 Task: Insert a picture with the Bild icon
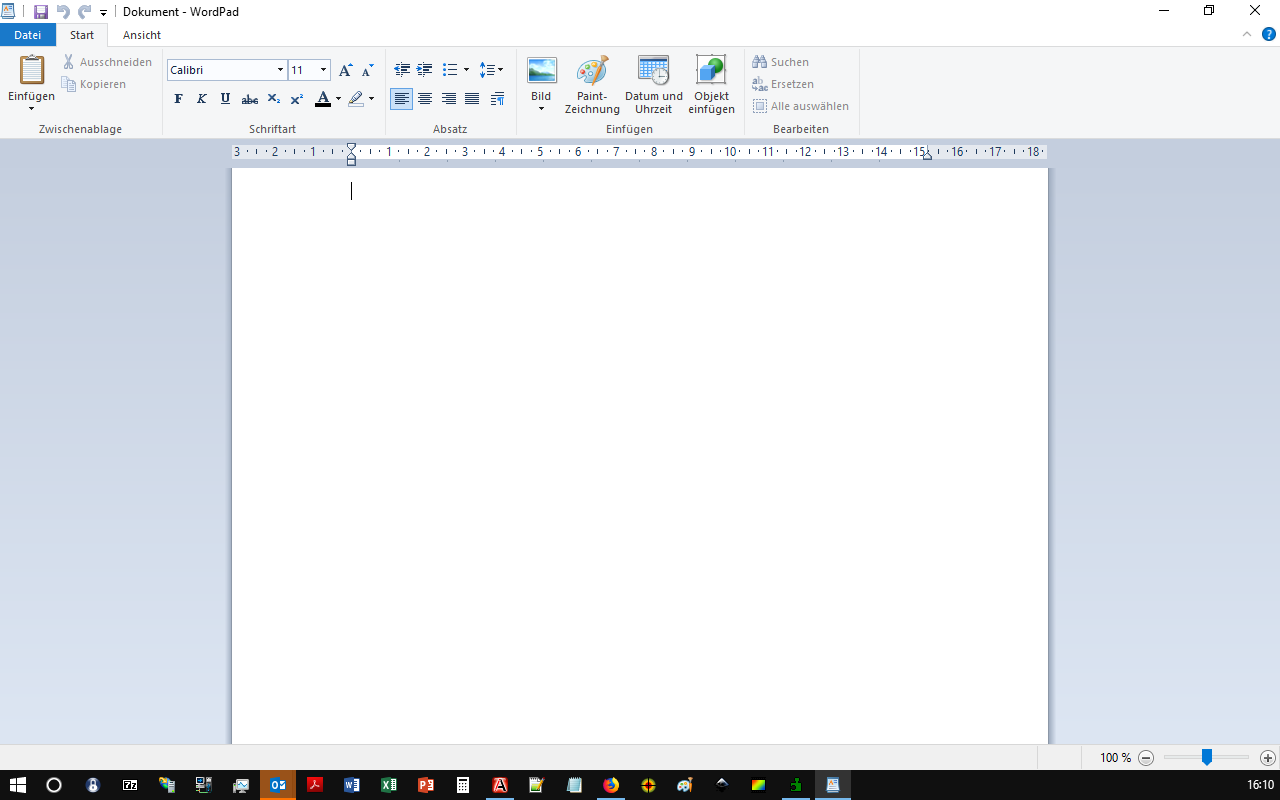[x=541, y=71]
